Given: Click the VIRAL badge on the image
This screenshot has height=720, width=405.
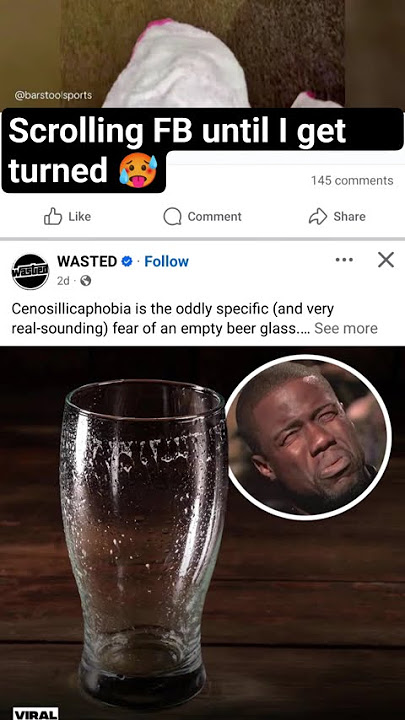Looking at the screenshot, I should coord(36,714).
